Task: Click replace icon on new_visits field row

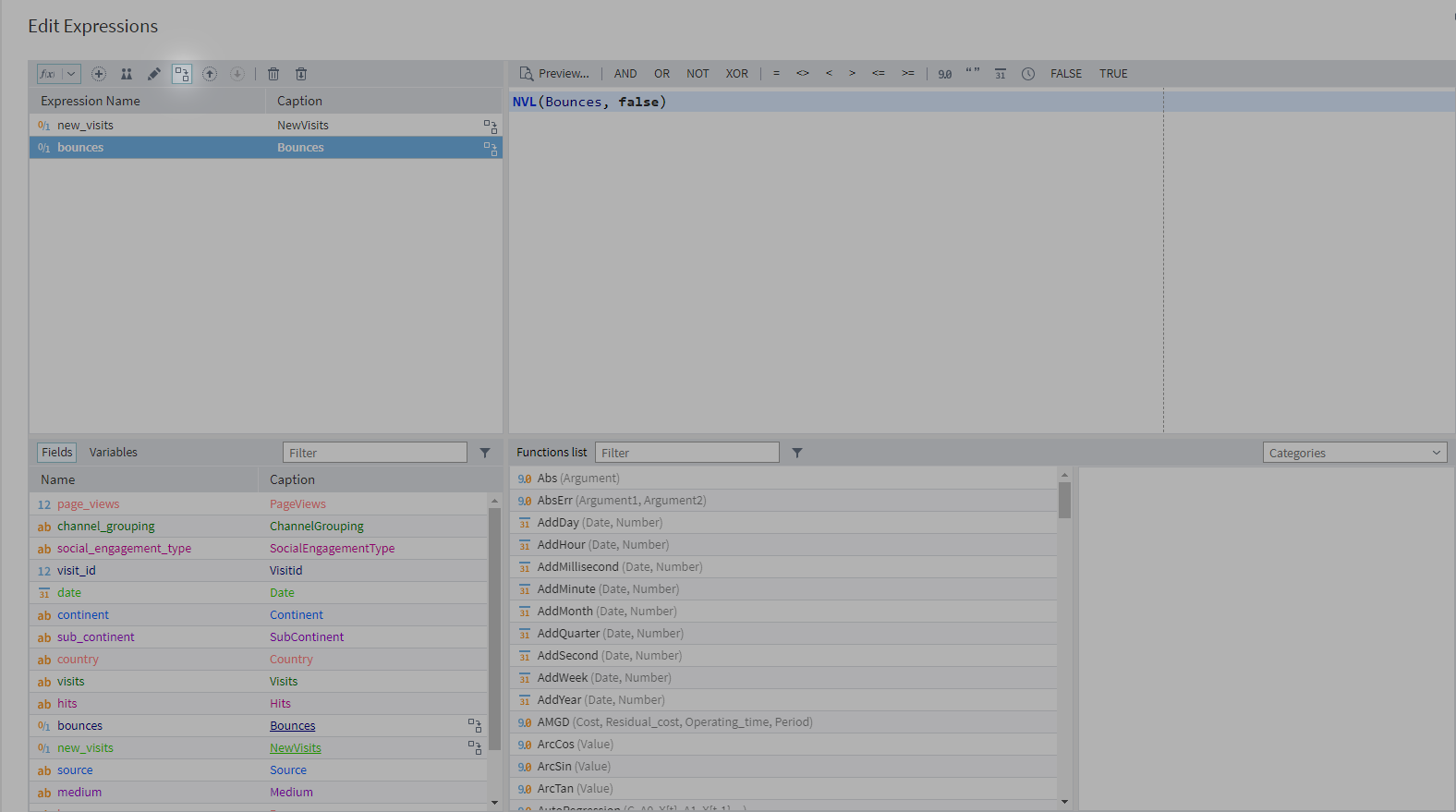Action: click(x=475, y=748)
